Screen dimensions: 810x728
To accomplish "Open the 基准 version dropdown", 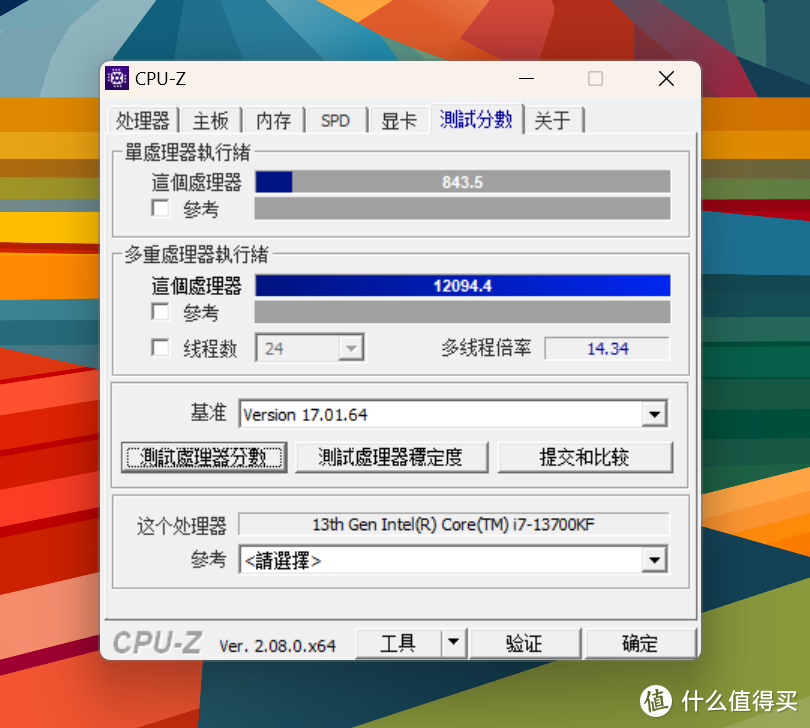I will click(655, 414).
